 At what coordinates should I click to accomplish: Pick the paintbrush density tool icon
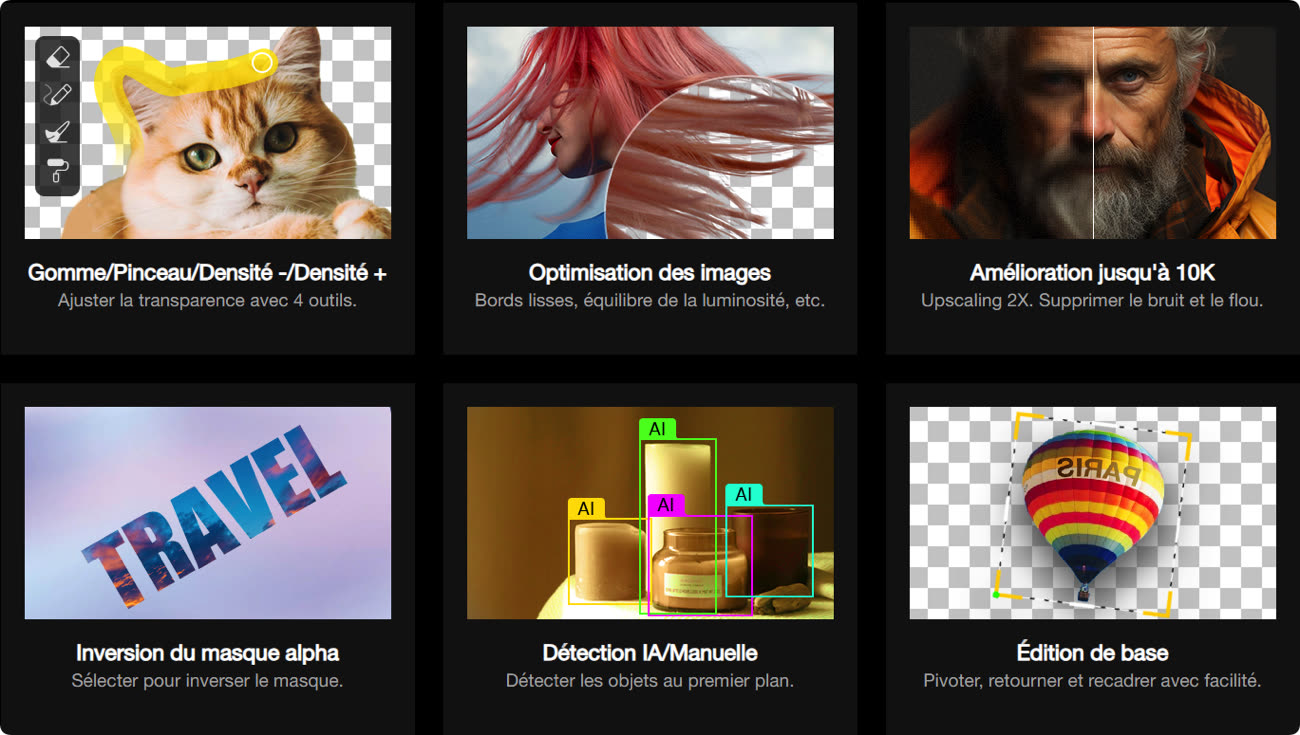(x=58, y=133)
